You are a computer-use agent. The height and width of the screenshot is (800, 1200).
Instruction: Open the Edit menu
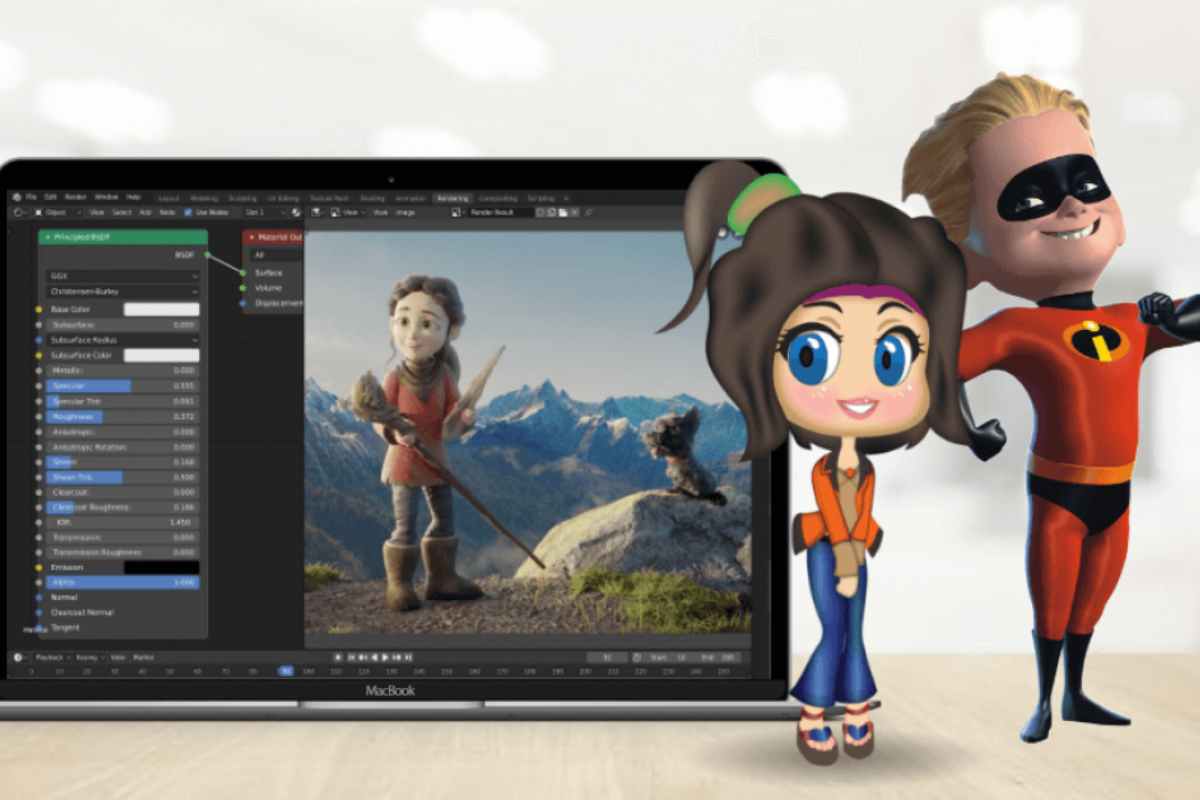click(x=50, y=197)
